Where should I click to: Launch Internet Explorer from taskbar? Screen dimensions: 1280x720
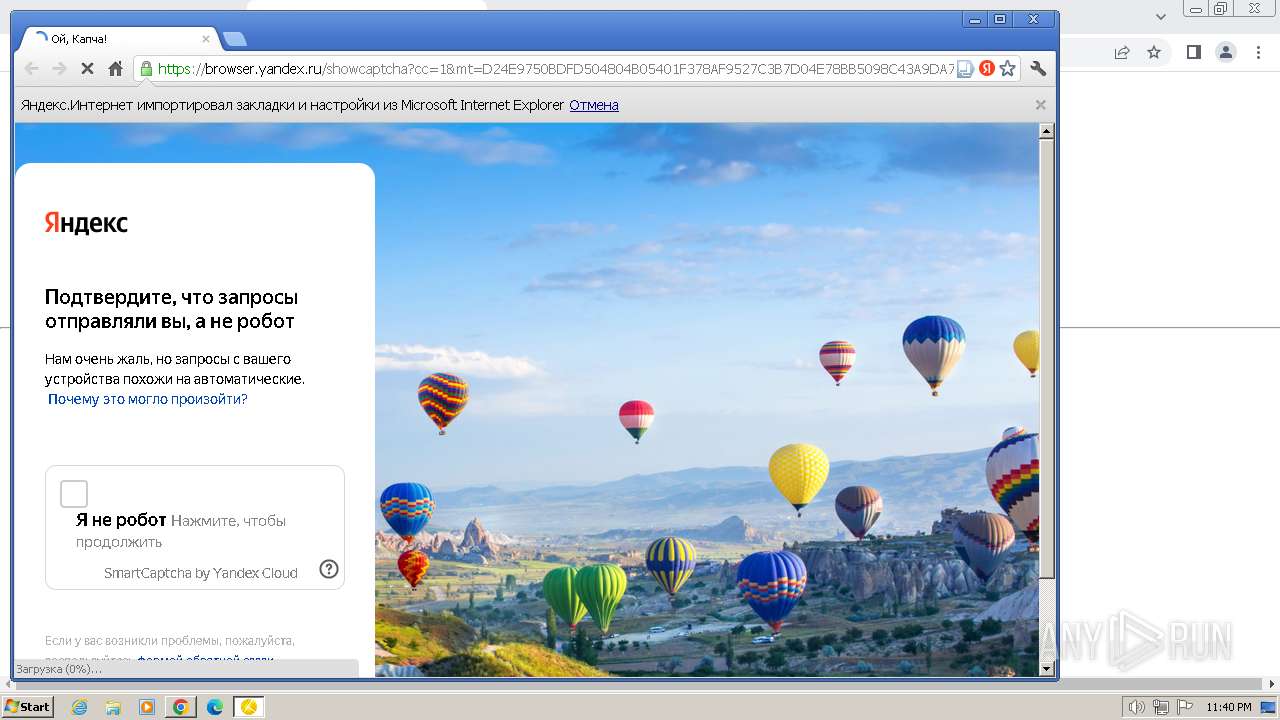80,707
